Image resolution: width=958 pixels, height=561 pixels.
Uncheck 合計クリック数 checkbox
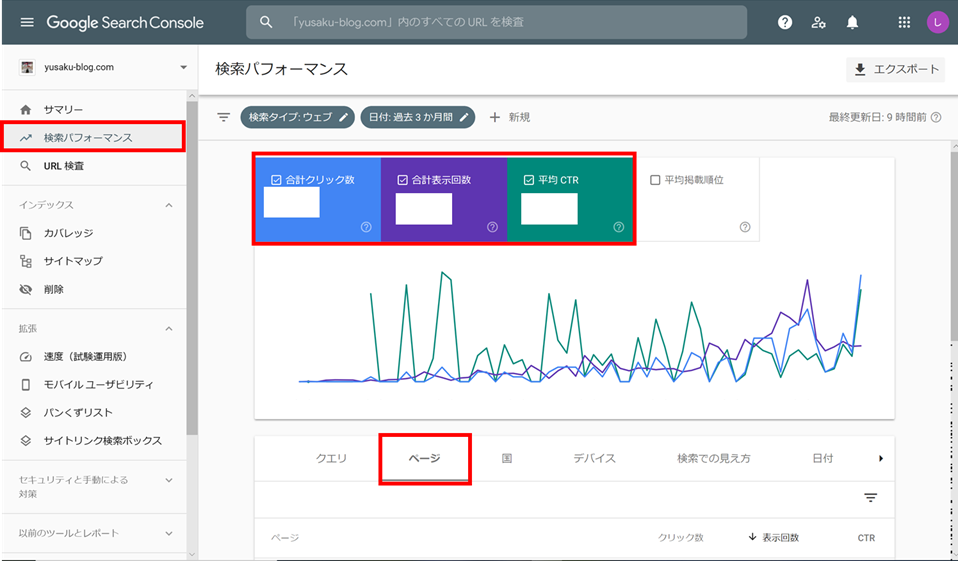276,180
